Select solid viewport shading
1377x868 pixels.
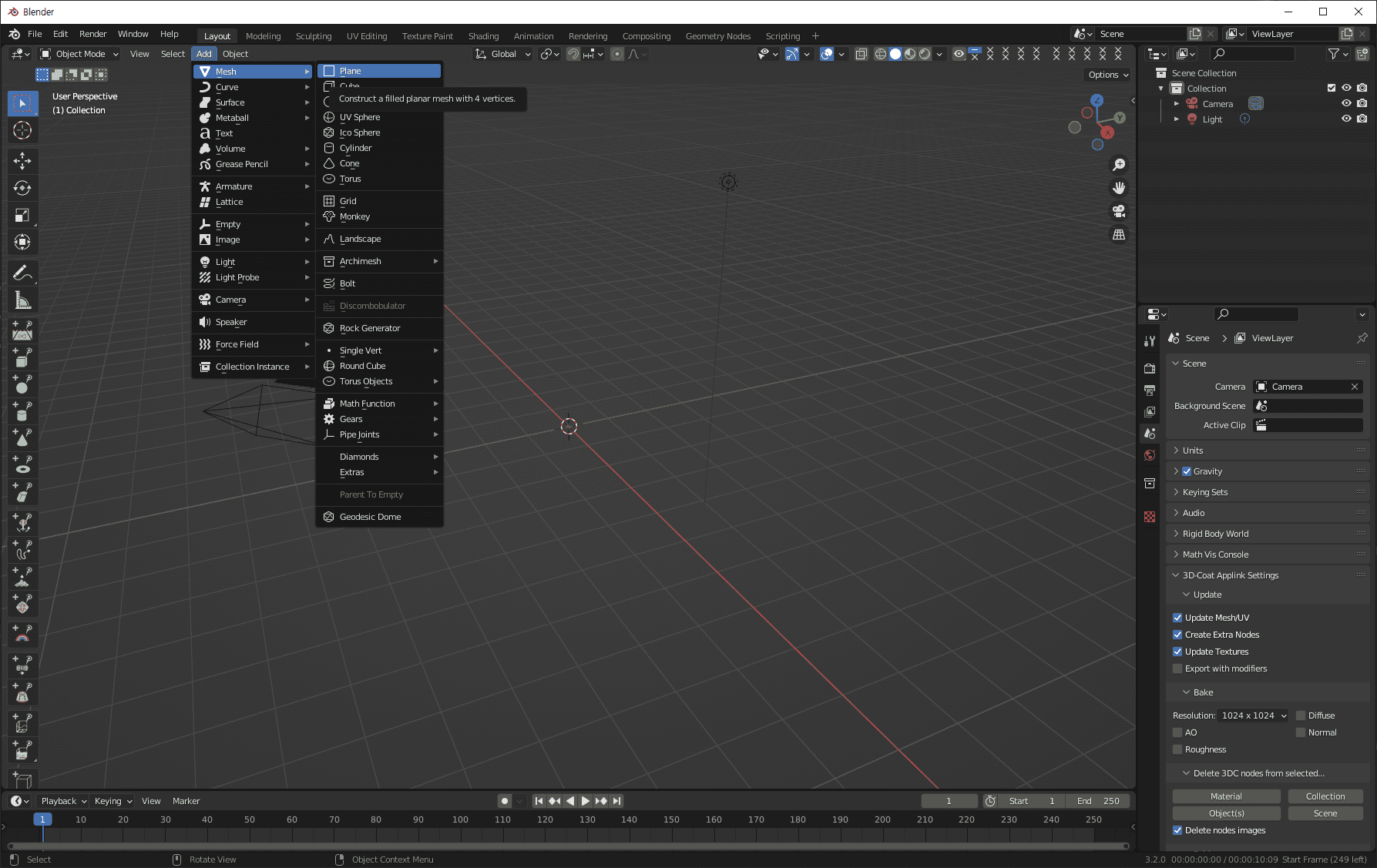click(895, 54)
